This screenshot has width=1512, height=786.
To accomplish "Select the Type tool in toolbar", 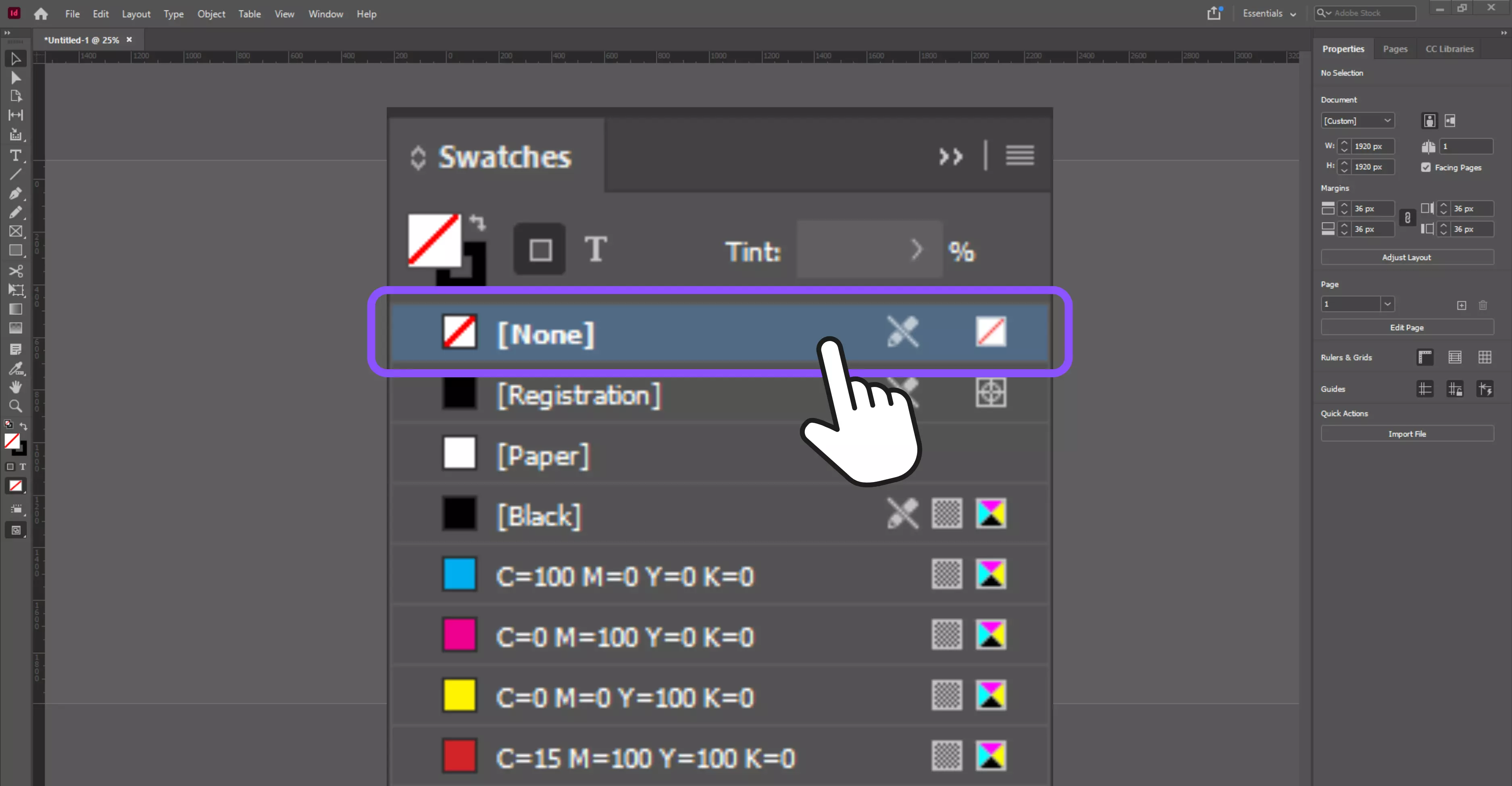I will (16, 155).
